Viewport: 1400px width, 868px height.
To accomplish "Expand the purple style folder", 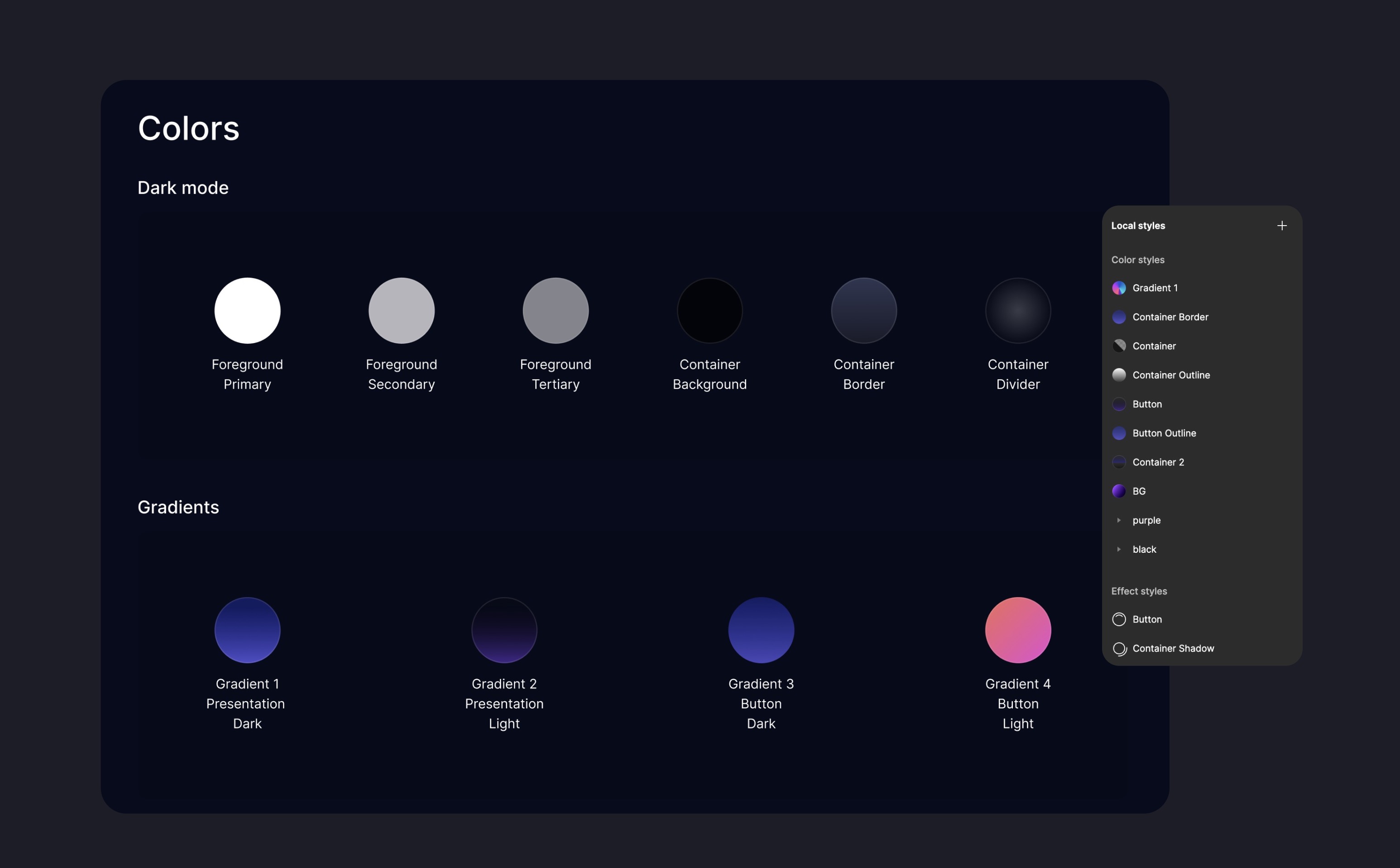I will pos(1118,520).
